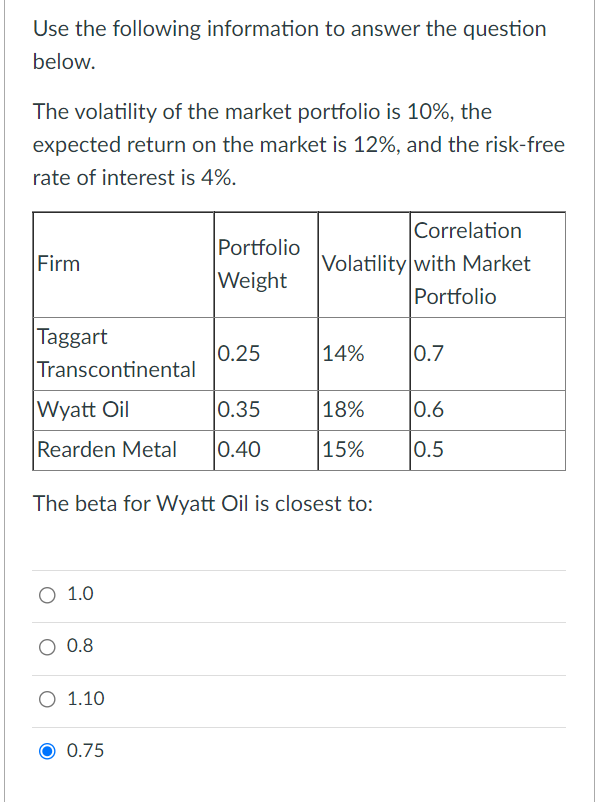The height and width of the screenshot is (802, 597).
Task: Select the 1.0 answer radio button
Action: coord(47,594)
